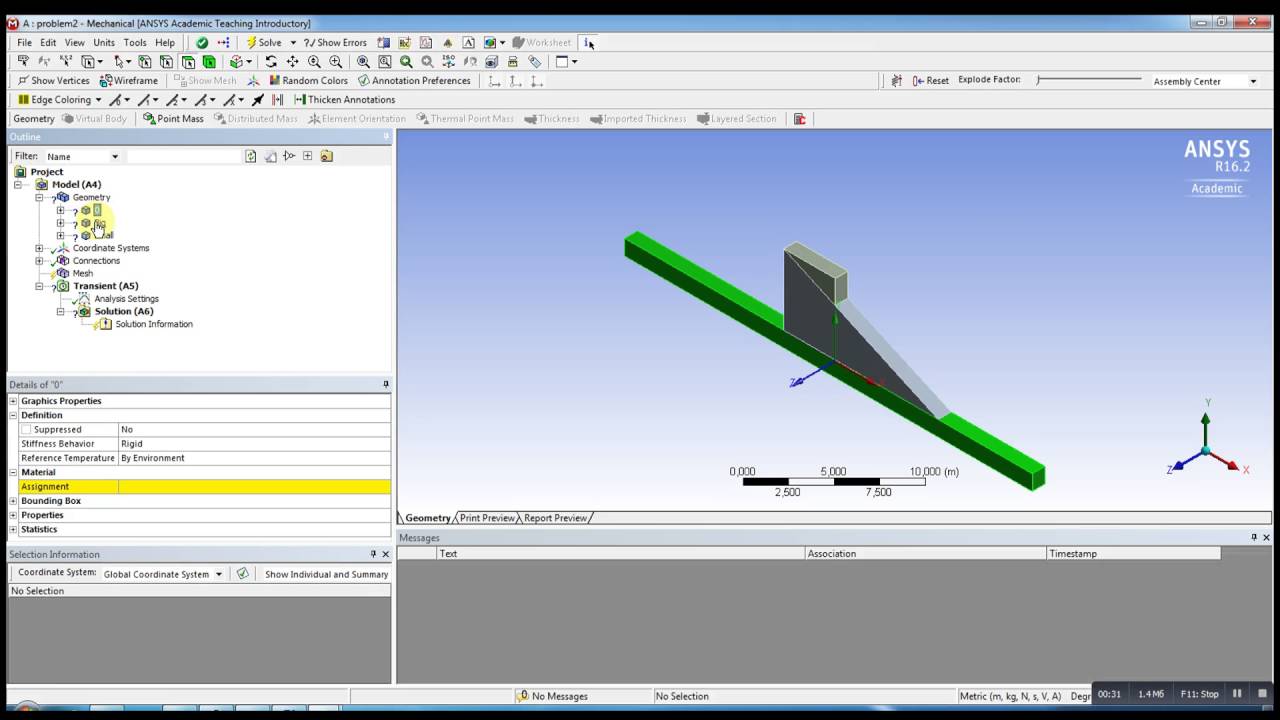Toggle Wireframe display mode
Viewport: 1280px width, 720px height.
point(128,81)
